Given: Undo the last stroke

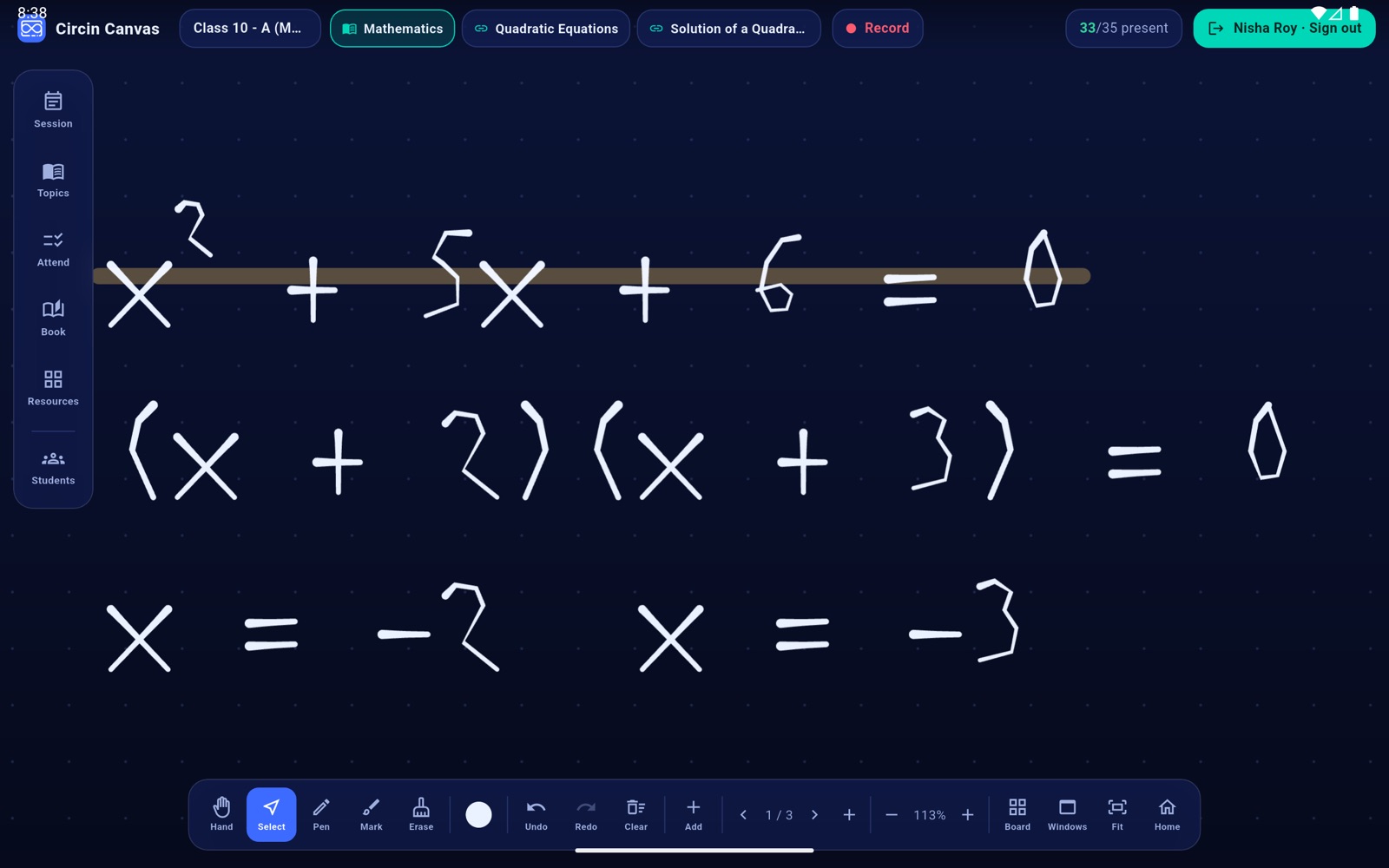Looking at the screenshot, I should tap(537, 814).
